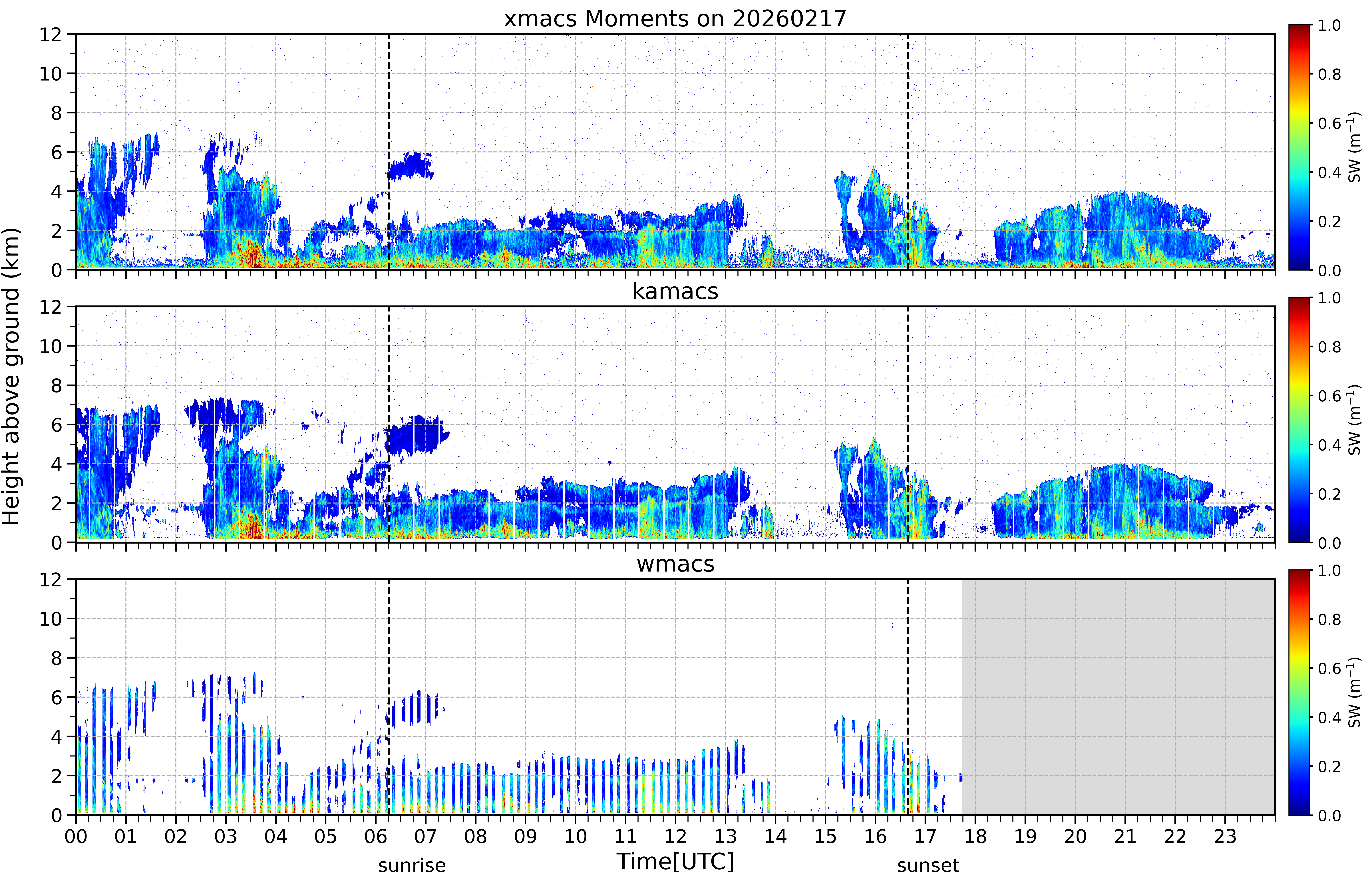Click the isolated blue cloud near 07 UTC in xmacs
Screen dimensions: 1372x885
[410, 166]
